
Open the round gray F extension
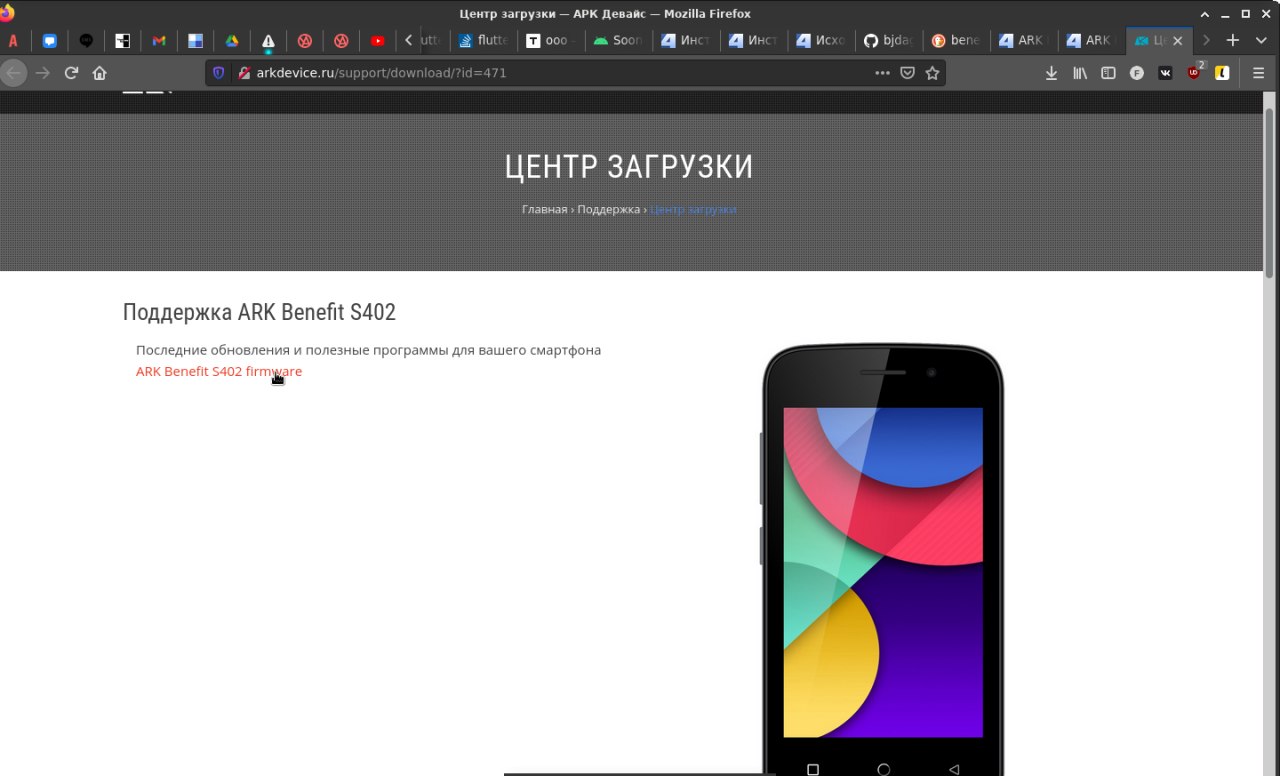click(x=1137, y=73)
